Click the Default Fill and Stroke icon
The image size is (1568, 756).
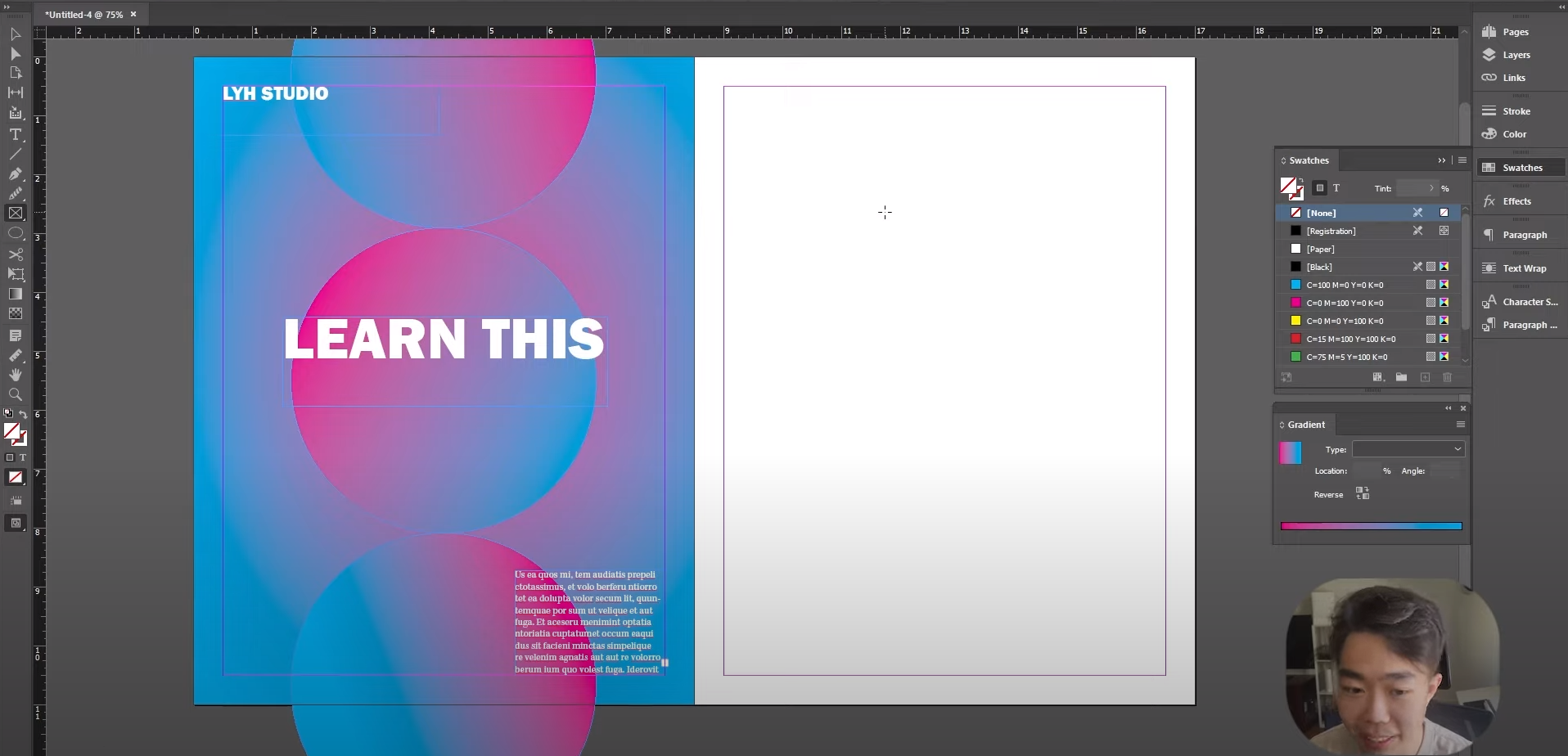coord(8,414)
